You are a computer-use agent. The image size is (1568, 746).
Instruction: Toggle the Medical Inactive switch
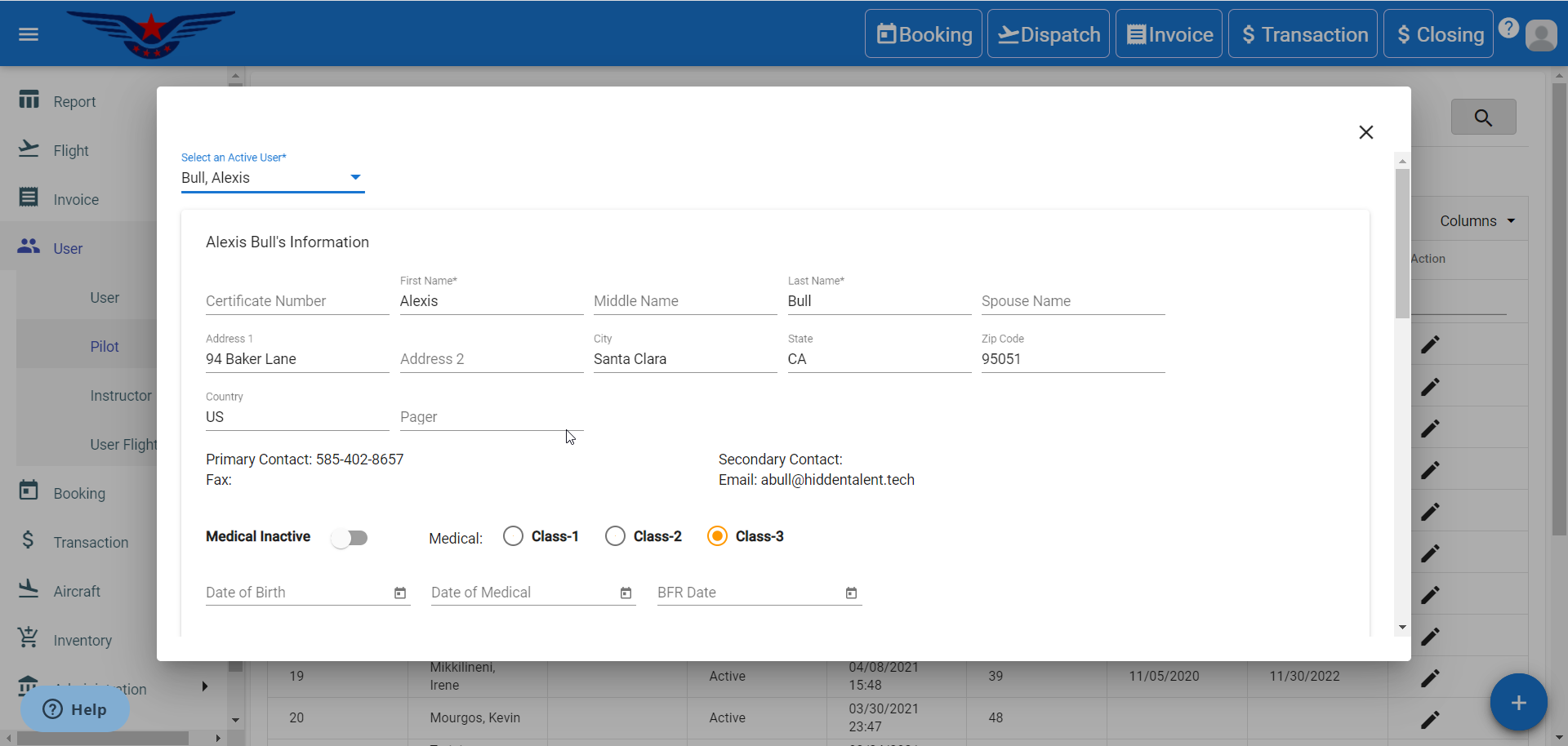pos(350,538)
